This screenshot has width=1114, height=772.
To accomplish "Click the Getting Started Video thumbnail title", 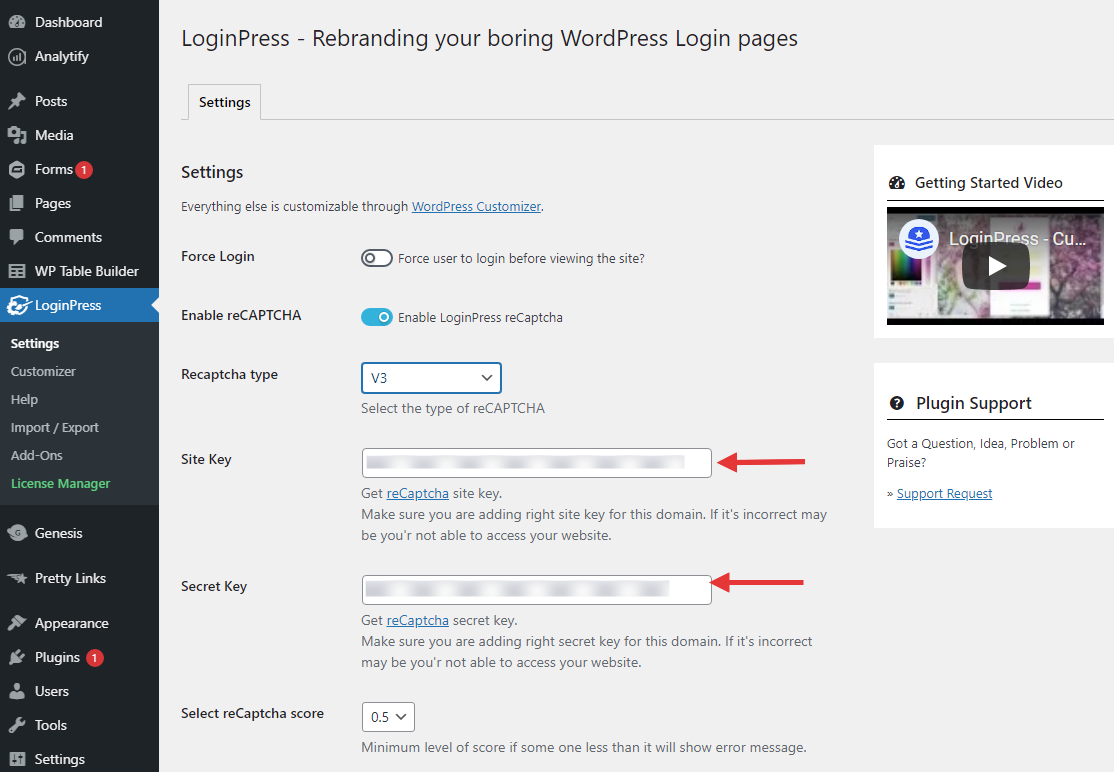I will 1017,239.
